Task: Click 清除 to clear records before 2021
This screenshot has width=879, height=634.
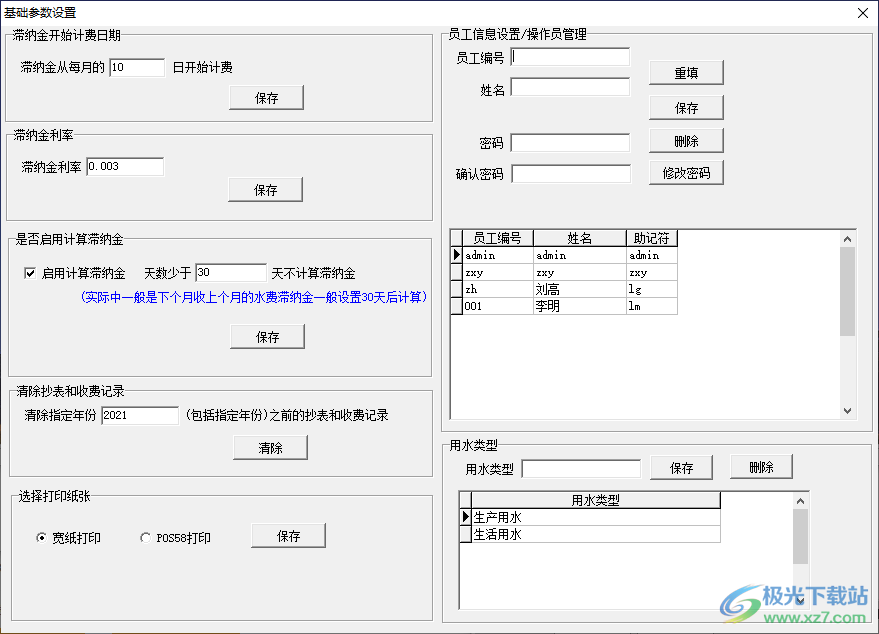Action: click(x=268, y=447)
